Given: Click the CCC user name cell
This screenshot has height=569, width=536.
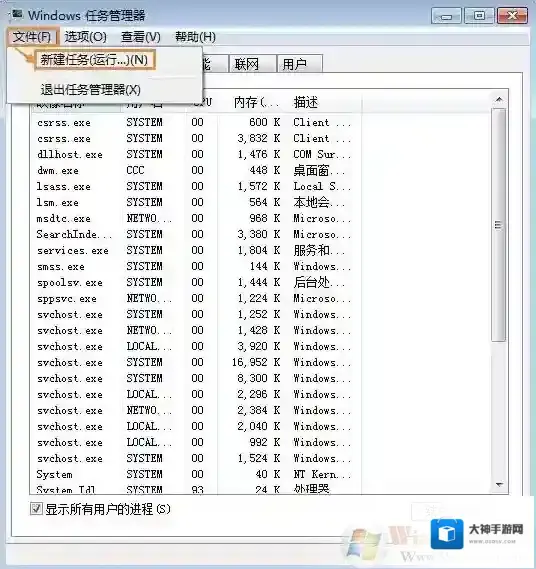Looking at the screenshot, I should coord(135,170).
